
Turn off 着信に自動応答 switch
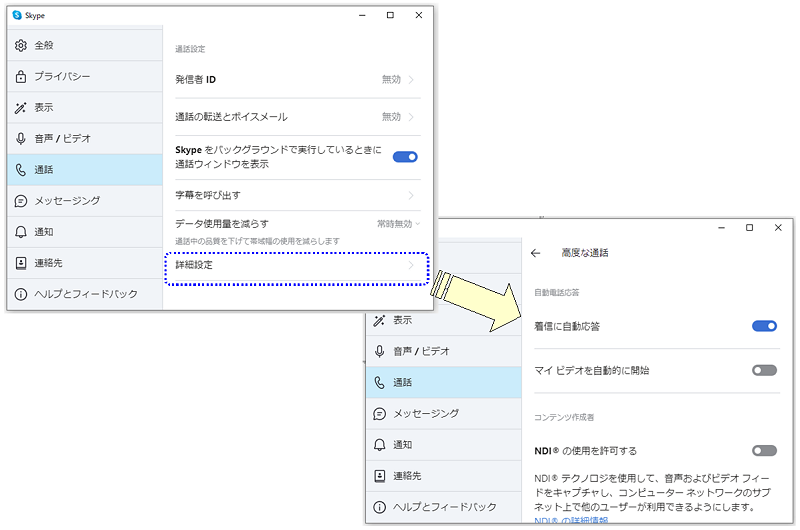click(764, 326)
